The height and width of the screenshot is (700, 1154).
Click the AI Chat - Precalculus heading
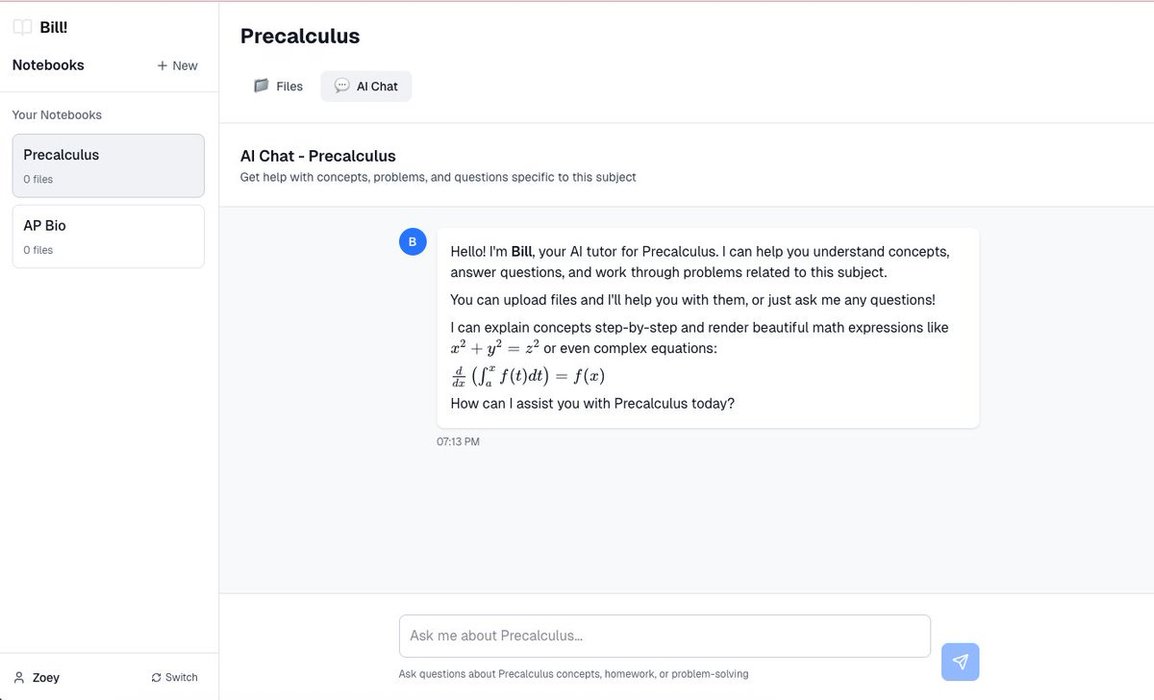tap(318, 156)
